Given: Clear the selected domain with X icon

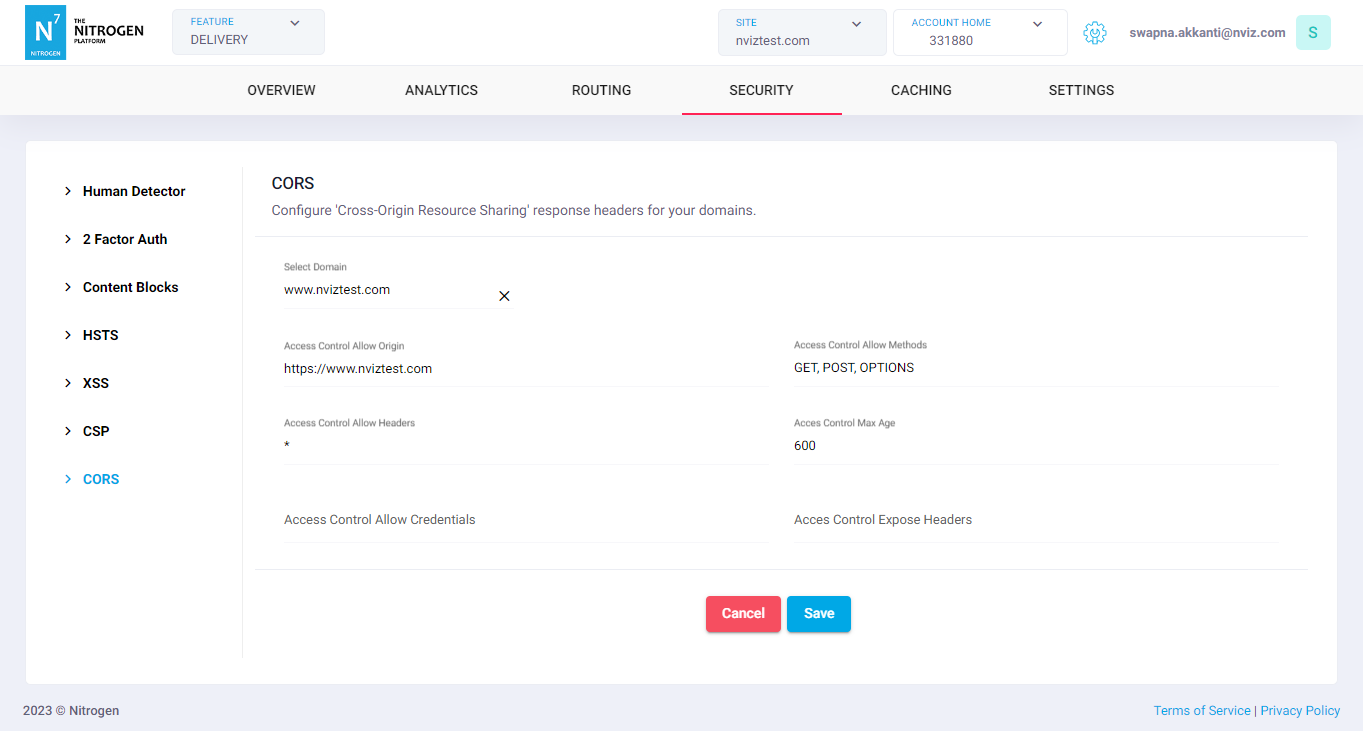Looking at the screenshot, I should click(x=504, y=296).
